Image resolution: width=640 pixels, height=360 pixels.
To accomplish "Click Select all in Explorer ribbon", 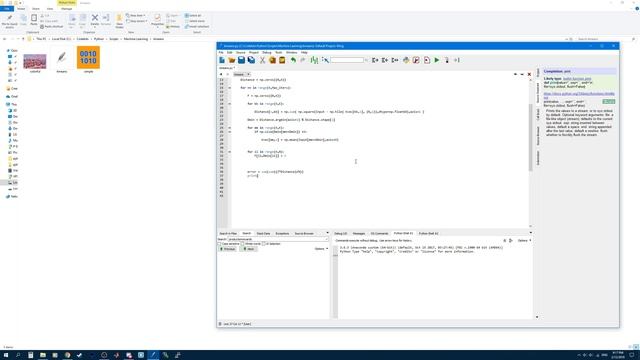I will coord(193,16).
